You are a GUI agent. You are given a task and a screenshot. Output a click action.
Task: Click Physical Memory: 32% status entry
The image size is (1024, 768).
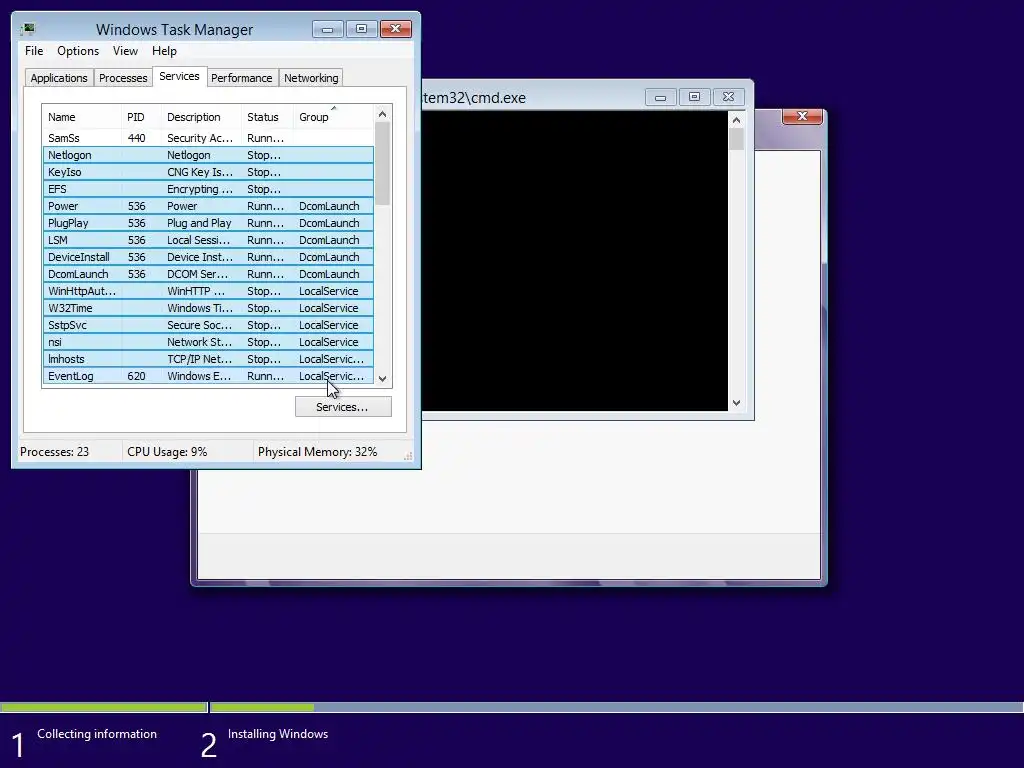317,452
